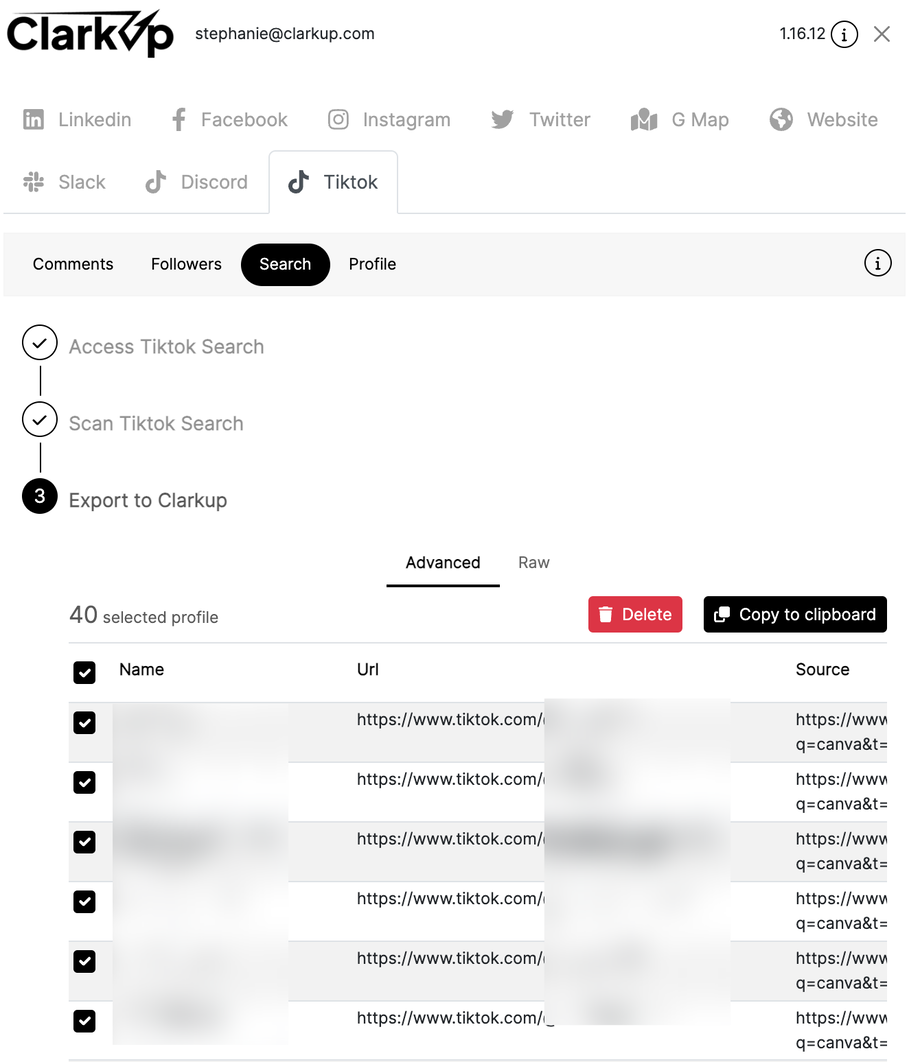
Task: Click the Discord tab icon
Action: [156, 182]
